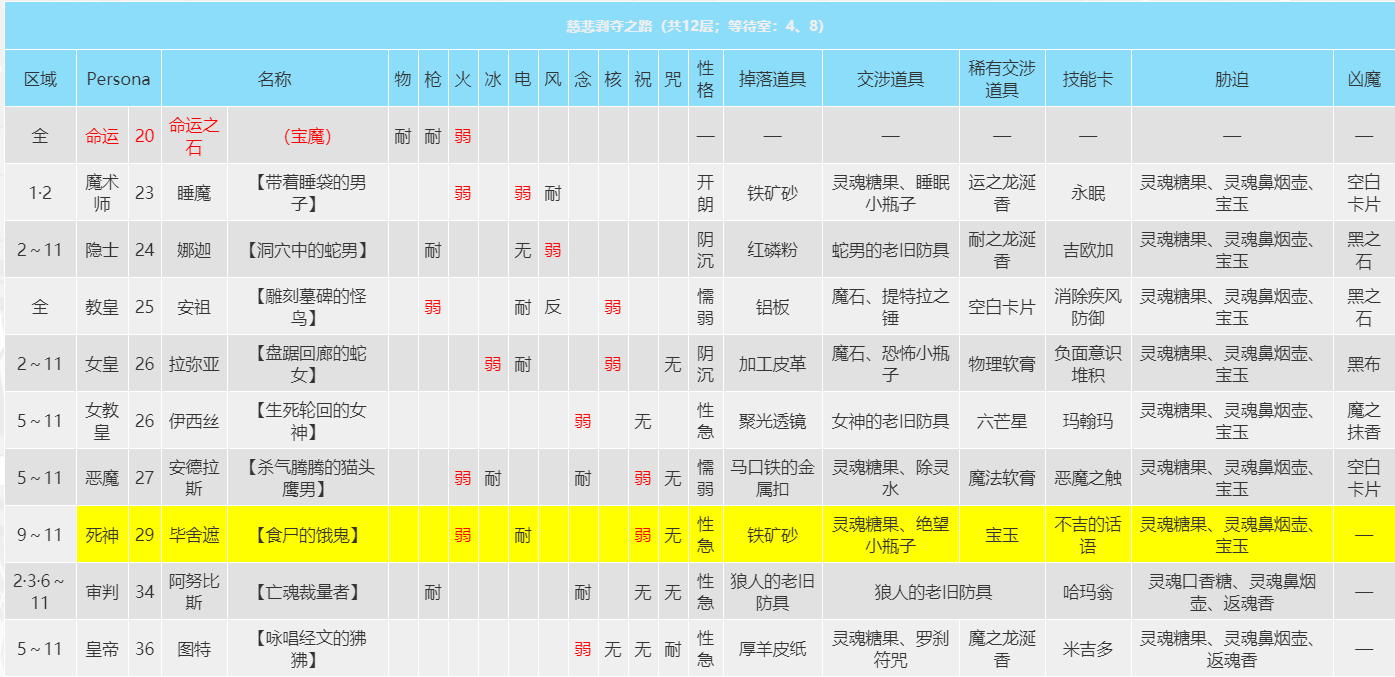Image resolution: width=1395 pixels, height=677 pixels.
Task: Select the 魔之龙涎香 cell
Action: [x=1002, y=649]
